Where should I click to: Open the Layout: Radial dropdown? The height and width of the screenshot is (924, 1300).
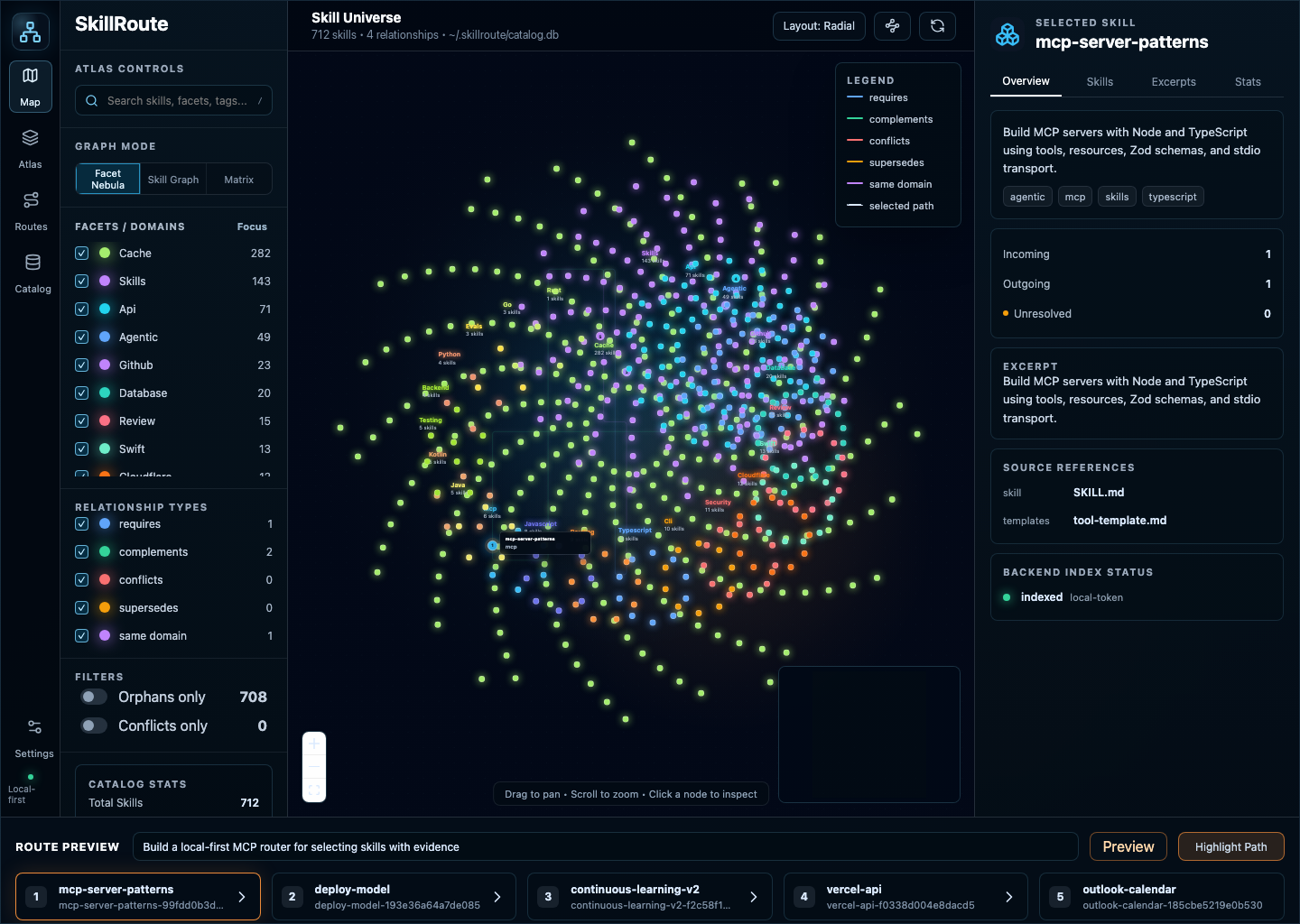[x=819, y=26]
